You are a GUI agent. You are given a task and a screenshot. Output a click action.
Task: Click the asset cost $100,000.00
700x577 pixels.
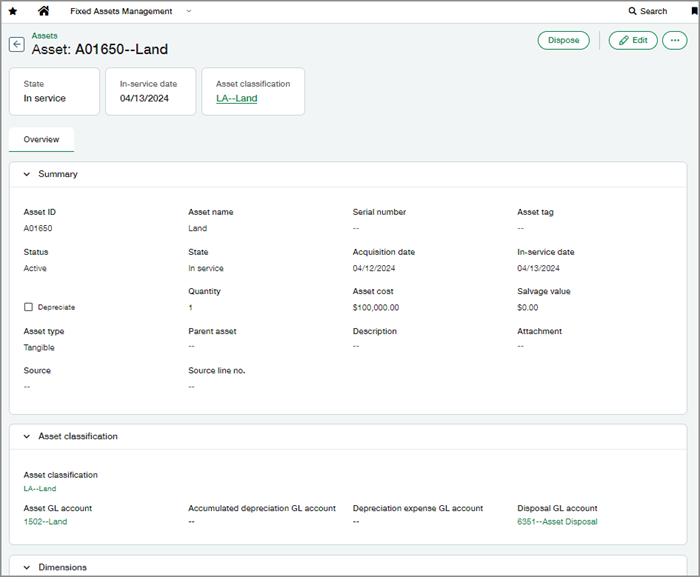point(376,307)
